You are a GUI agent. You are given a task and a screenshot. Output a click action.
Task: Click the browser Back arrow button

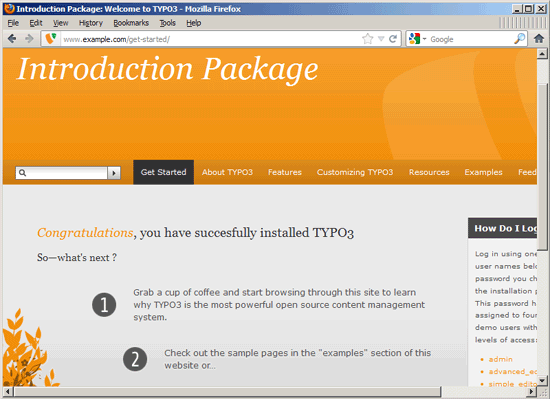pyautogui.click(x=12, y=39)
